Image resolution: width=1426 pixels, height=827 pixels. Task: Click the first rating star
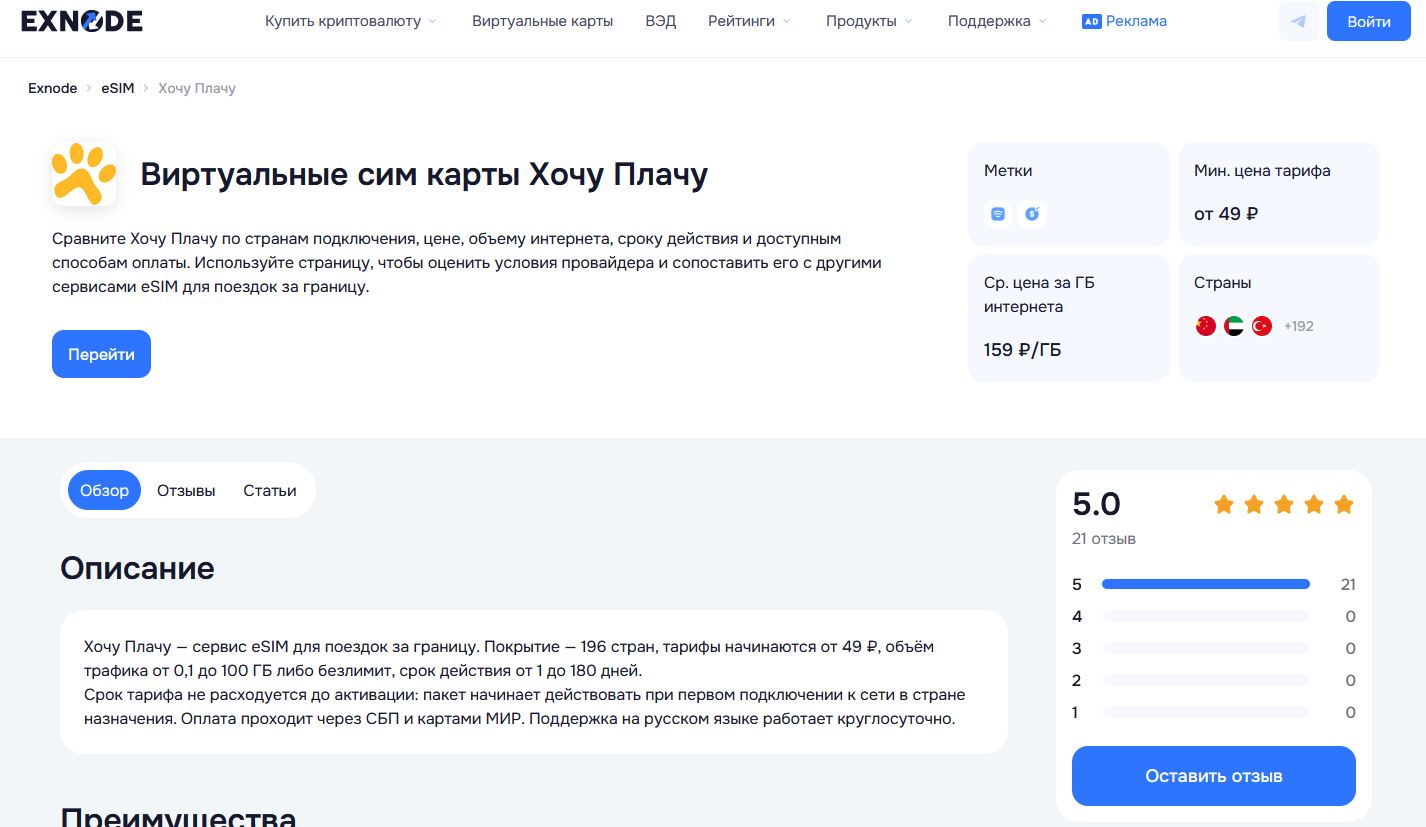pyautogui.click(x=1224, y=504)
